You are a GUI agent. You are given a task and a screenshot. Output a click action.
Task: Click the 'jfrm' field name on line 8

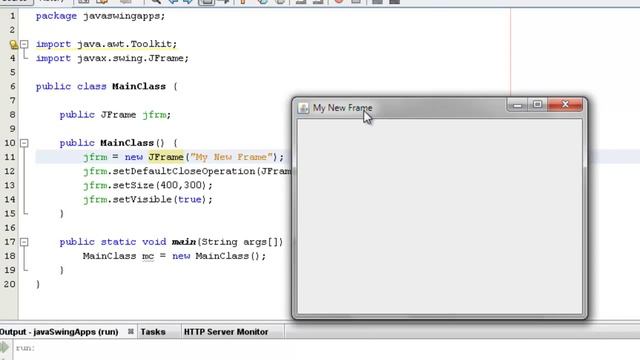click(x=154, y=115)
